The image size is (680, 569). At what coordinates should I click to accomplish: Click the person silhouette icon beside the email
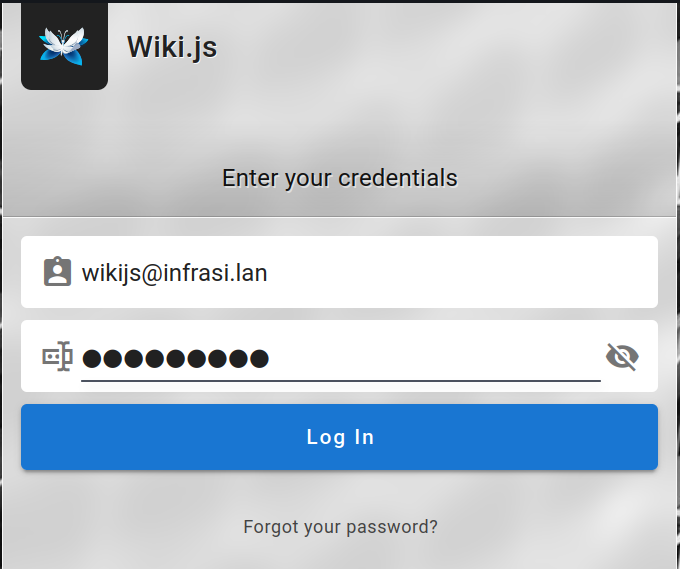57,271
